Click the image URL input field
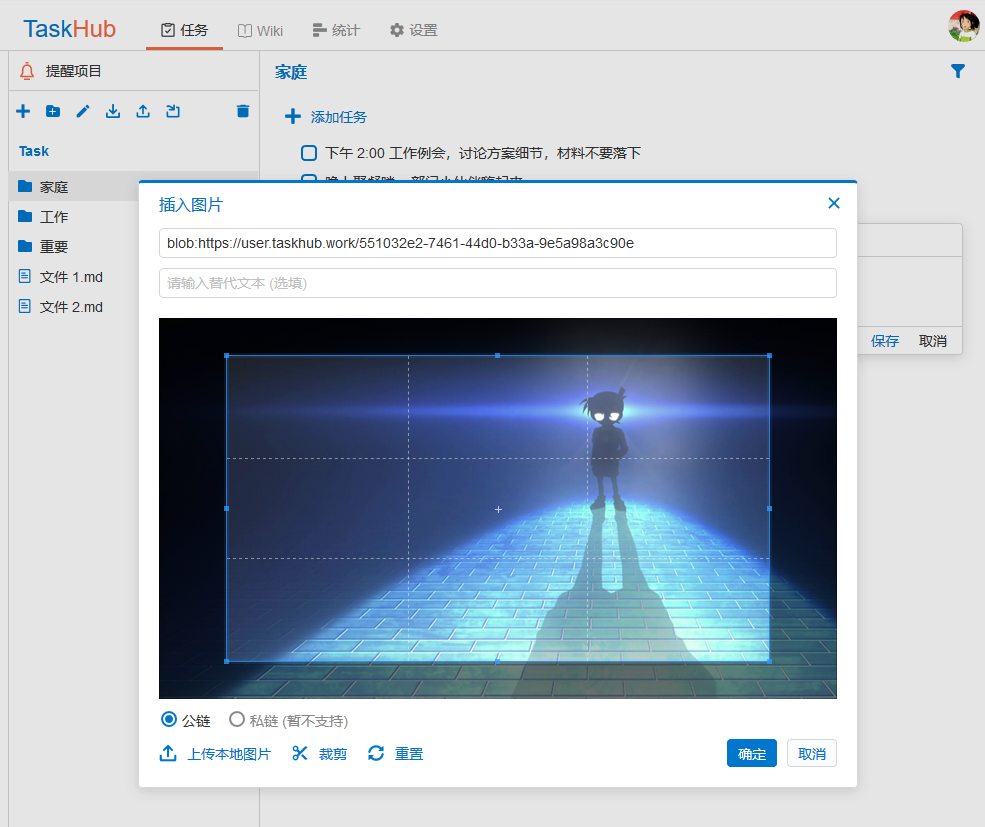This screenshot has width=985, height=827. (498, 243)
